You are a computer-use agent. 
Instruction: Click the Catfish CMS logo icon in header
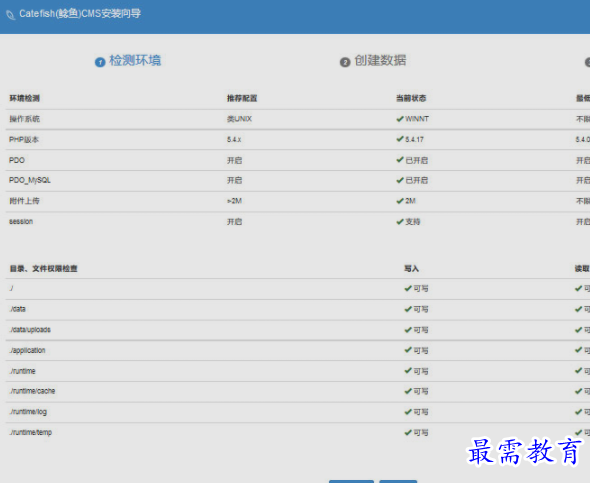click(x=11, y=15)
